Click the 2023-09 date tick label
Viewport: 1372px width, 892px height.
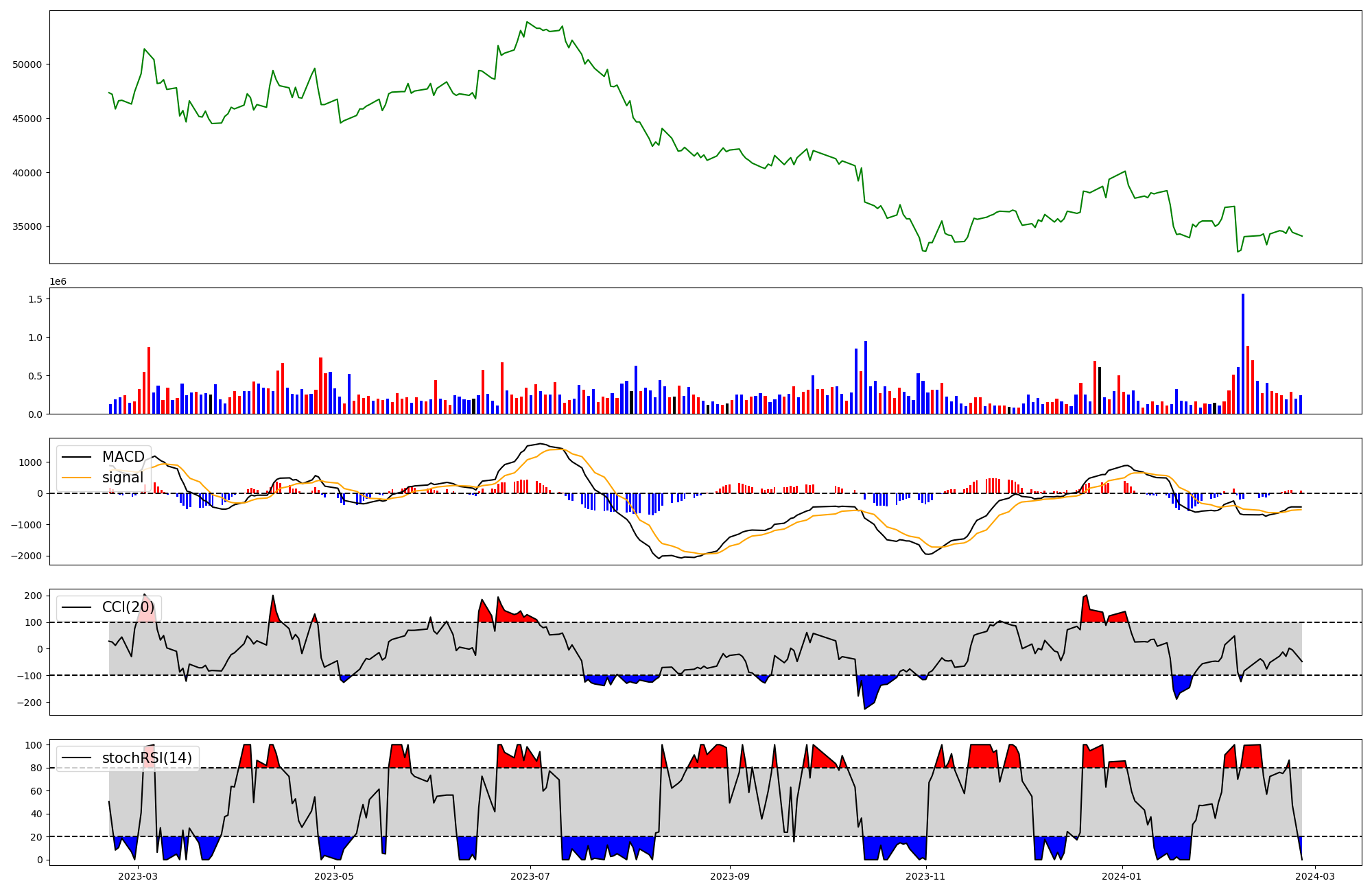pyautogui.click(x=730, y=876)
